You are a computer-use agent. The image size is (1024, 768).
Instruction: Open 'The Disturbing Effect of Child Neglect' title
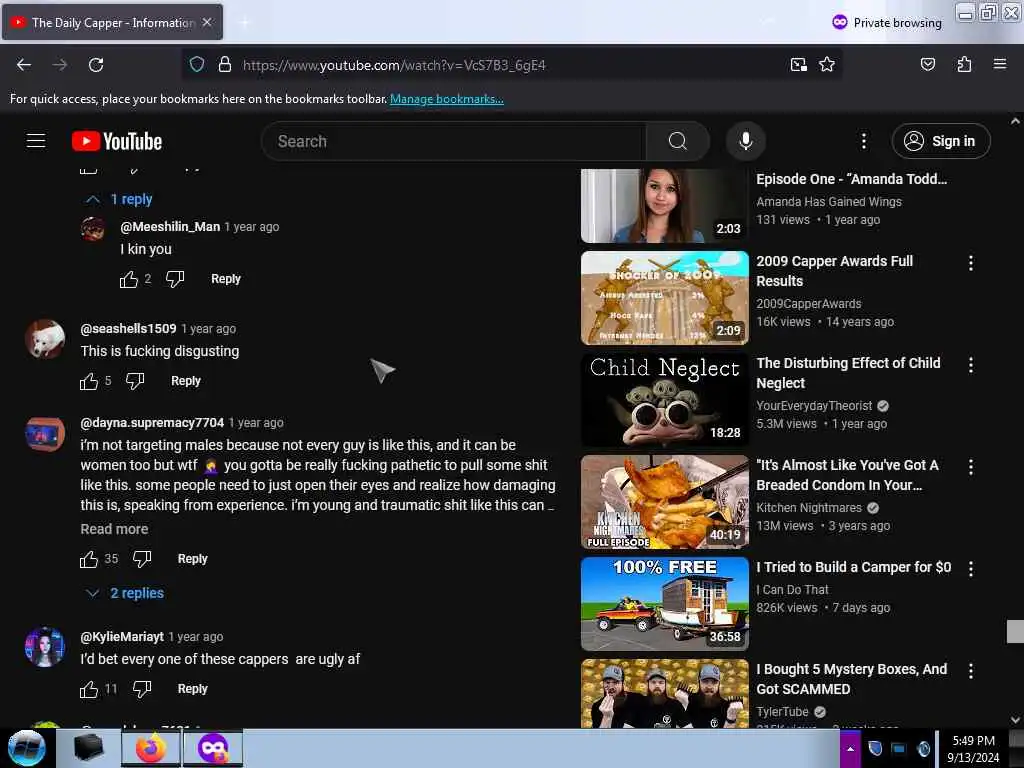[848, 373]
